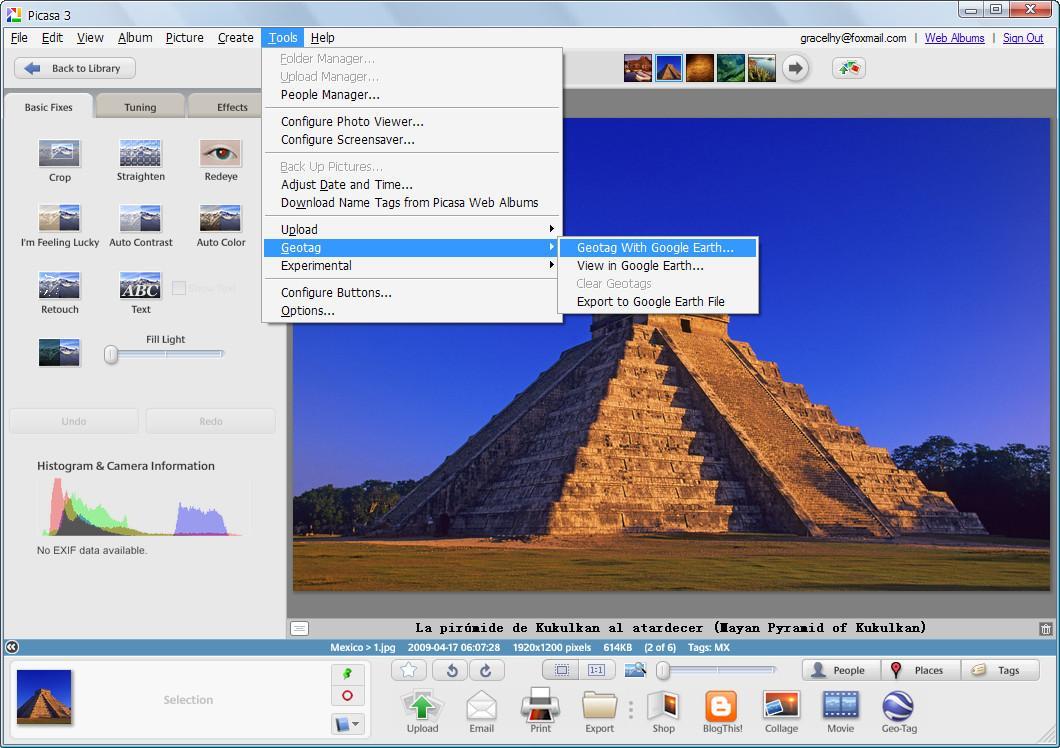This screenshot has width=1060, height=748.
Task: Click the Redeye fix icon
Action: pos(220,153)
